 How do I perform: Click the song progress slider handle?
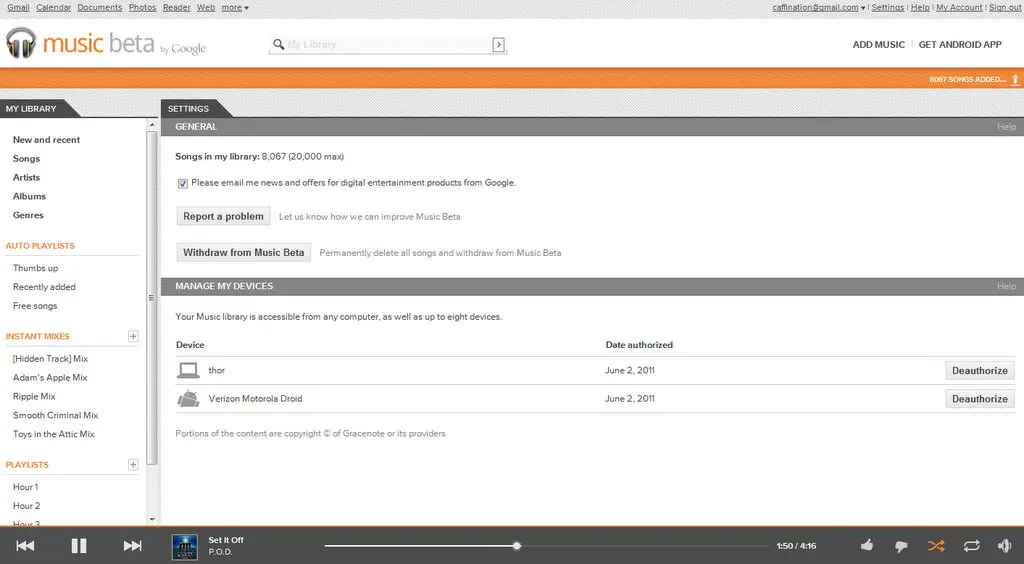[517, 546]
